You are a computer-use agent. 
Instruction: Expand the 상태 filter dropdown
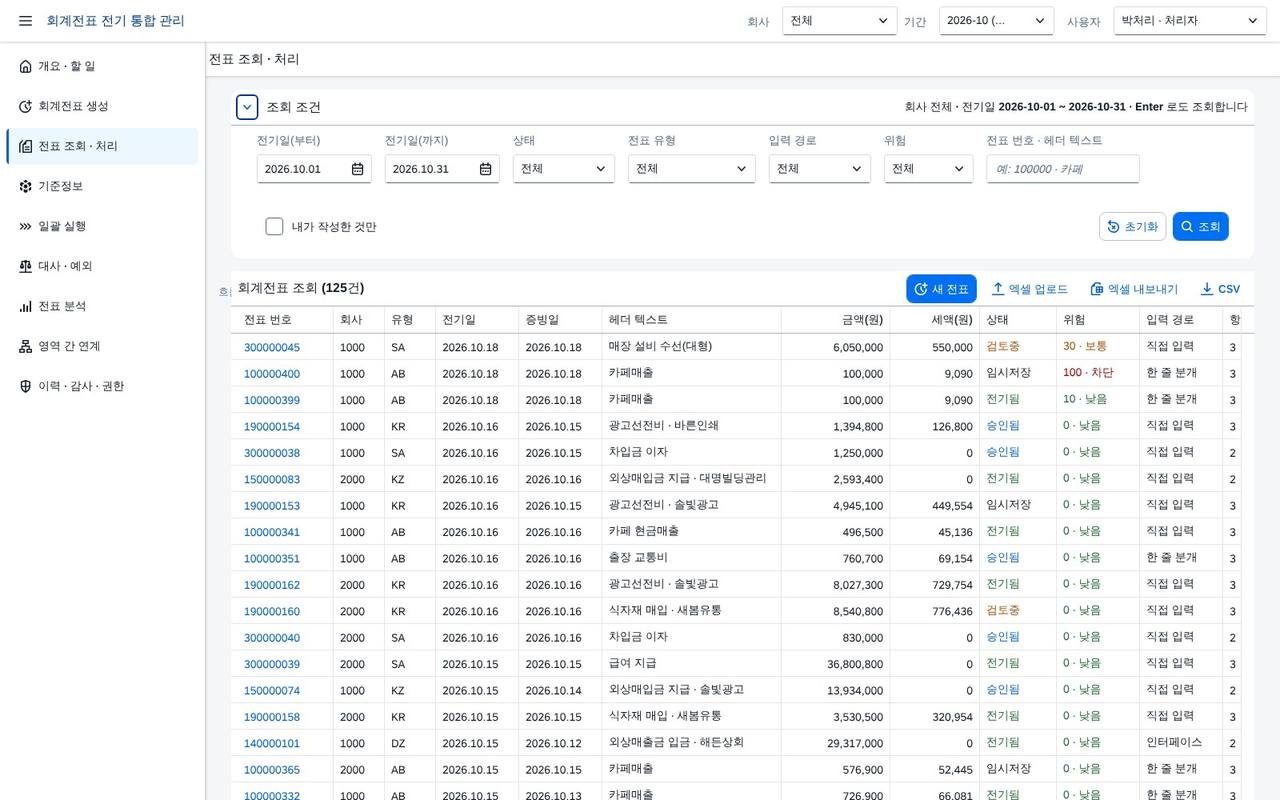point(564,169)
